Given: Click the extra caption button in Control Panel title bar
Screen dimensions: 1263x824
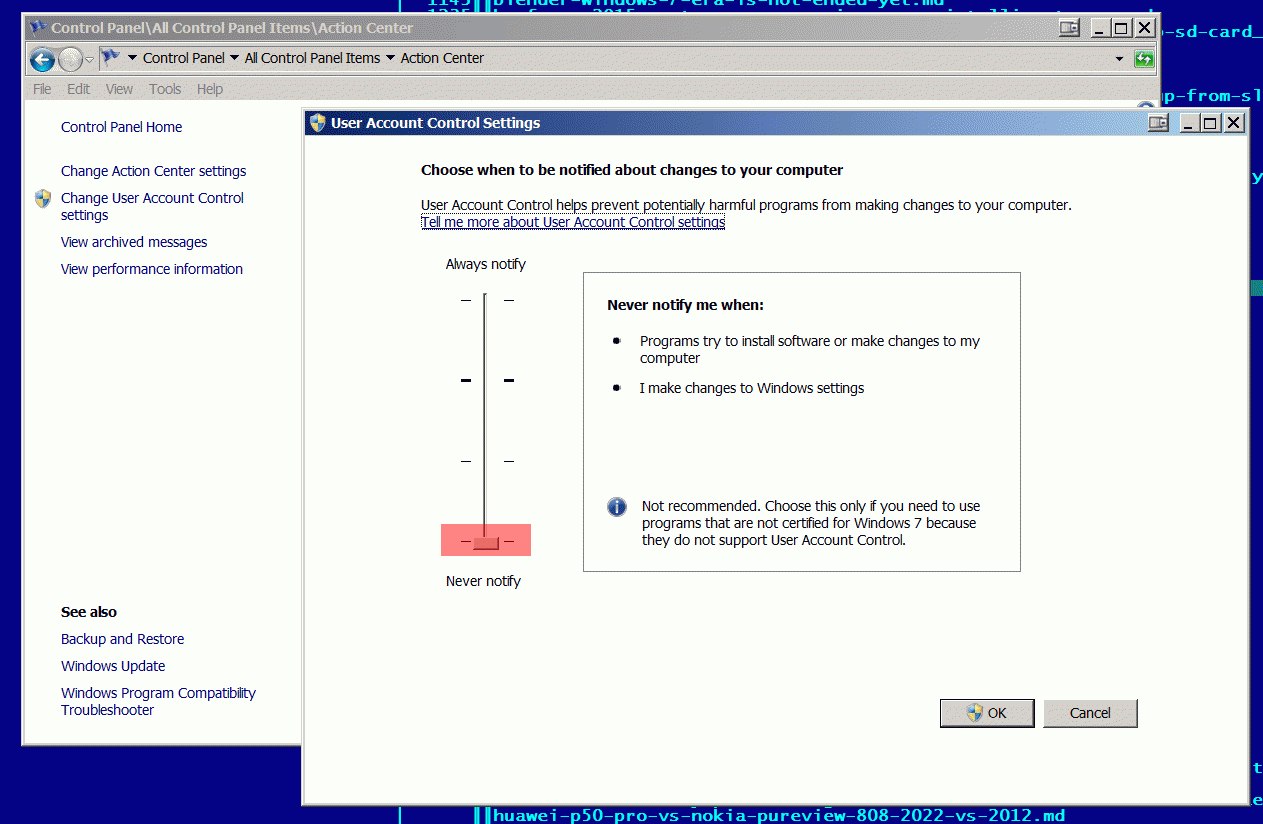Looking at the screenshot, I should point(1070,28).
